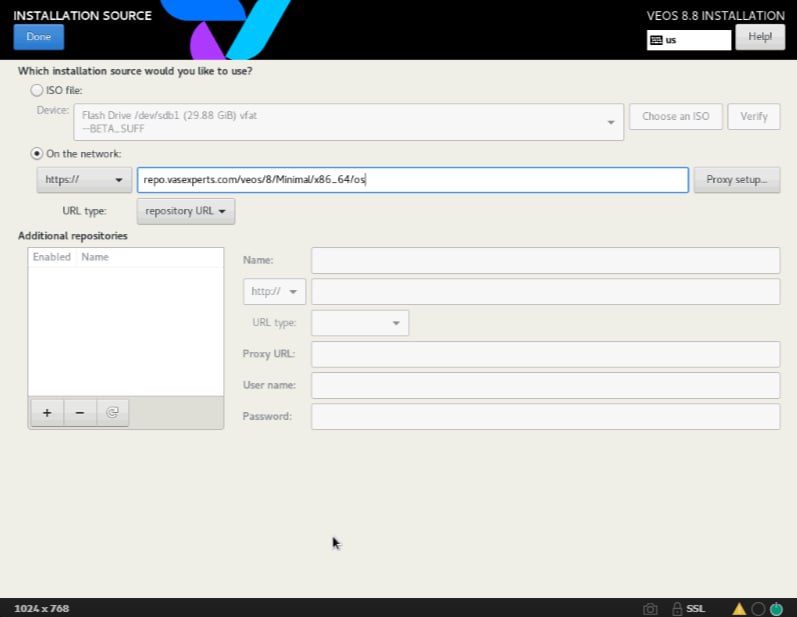Click the camera screenshot icon in status bar
The image size is (797, 617).
[x=650, y=608]
